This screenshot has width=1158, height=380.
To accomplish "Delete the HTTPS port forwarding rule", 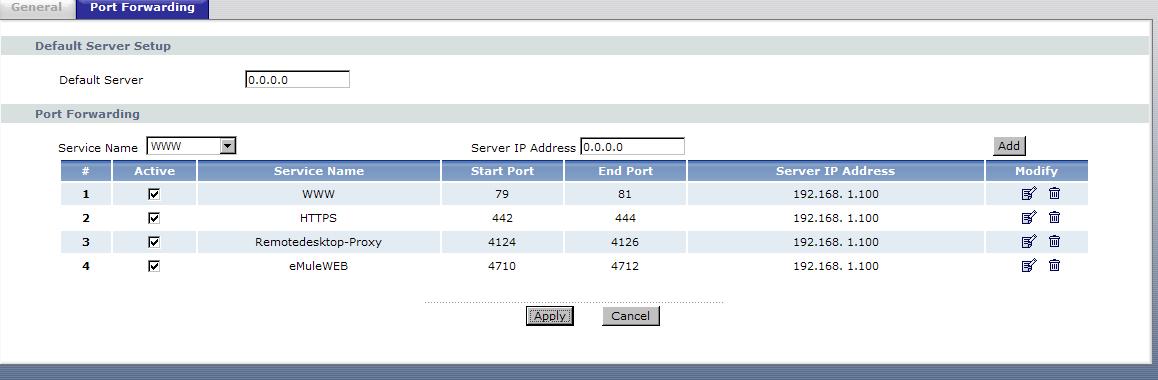I will tap(1055, 218).
